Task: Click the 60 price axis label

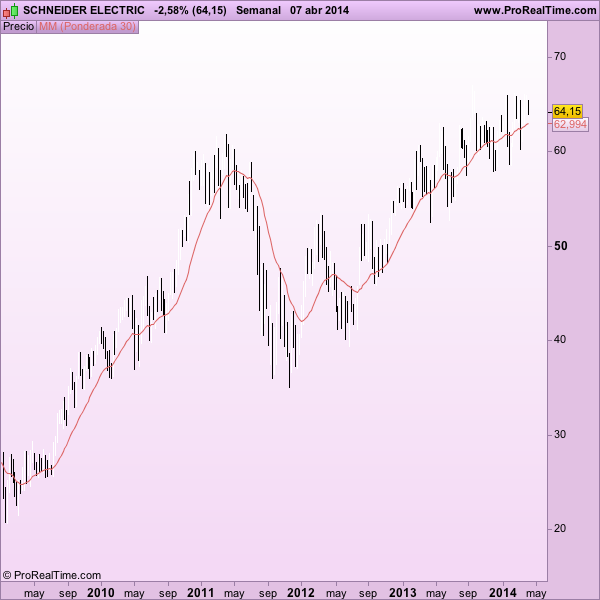Action: click(559, 151)
